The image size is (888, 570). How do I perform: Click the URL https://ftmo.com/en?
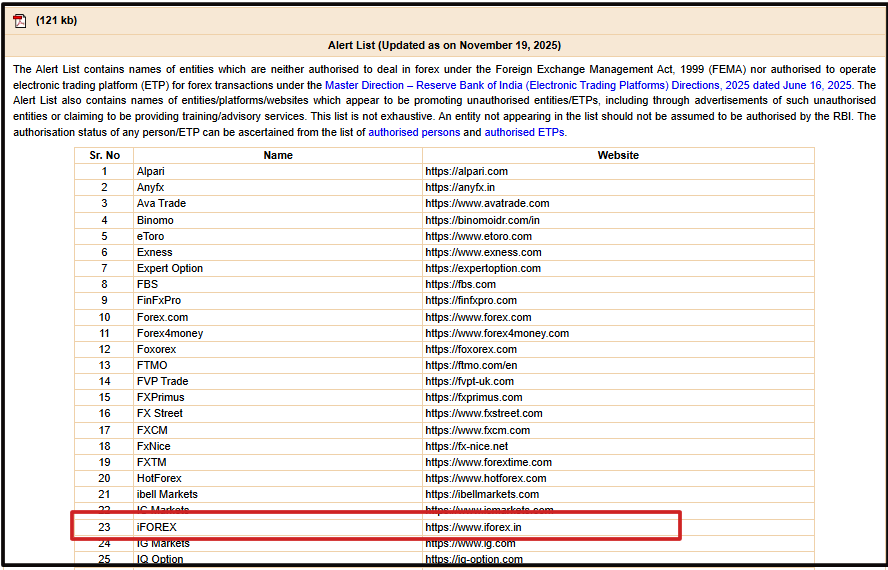click(471, 365)
